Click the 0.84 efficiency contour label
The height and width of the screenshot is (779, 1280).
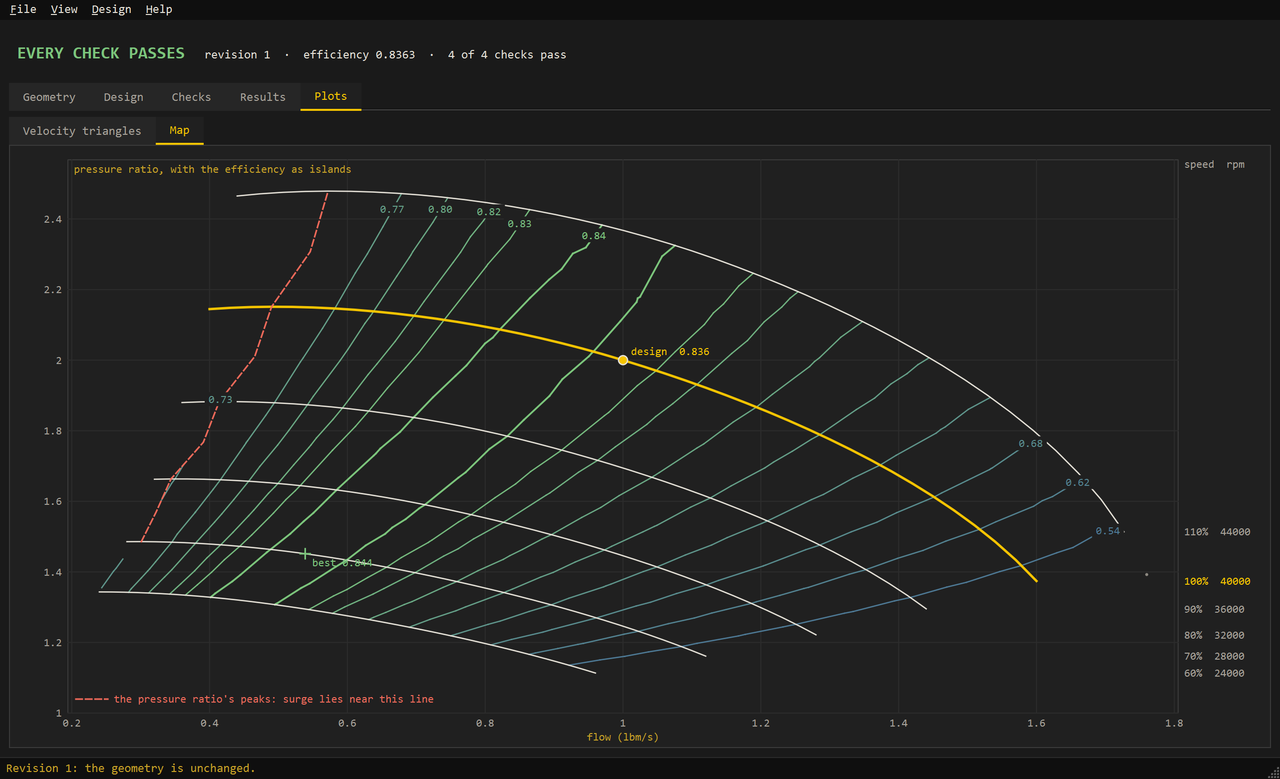(594, 236)
